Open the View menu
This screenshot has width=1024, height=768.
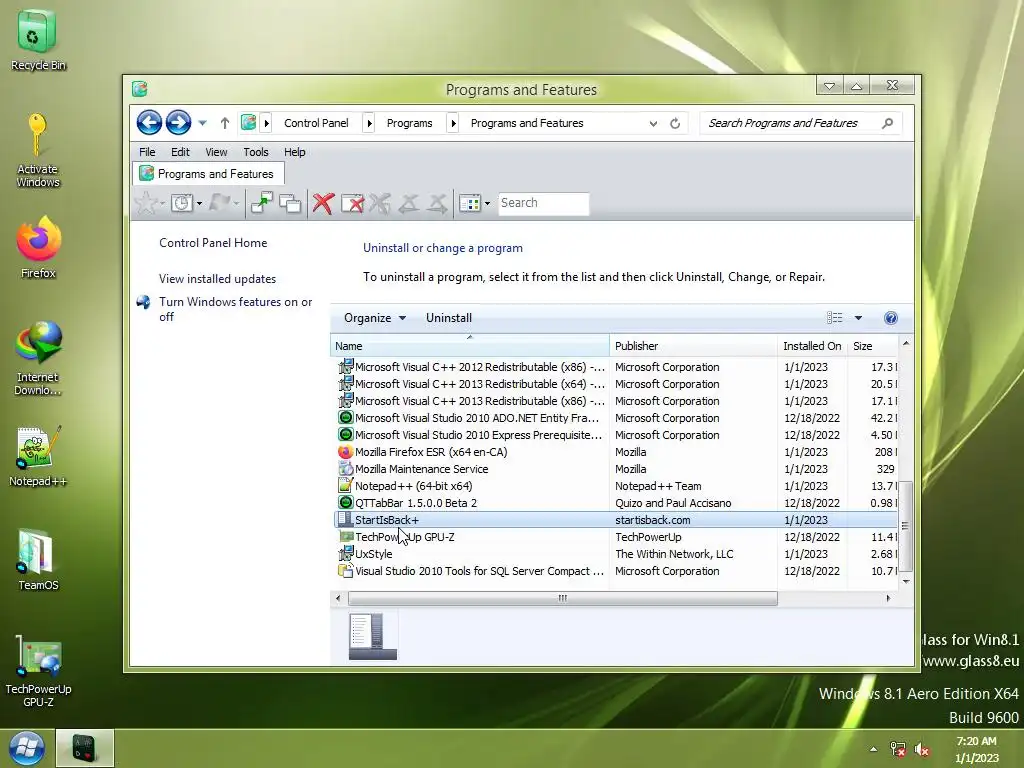point(216,152)
